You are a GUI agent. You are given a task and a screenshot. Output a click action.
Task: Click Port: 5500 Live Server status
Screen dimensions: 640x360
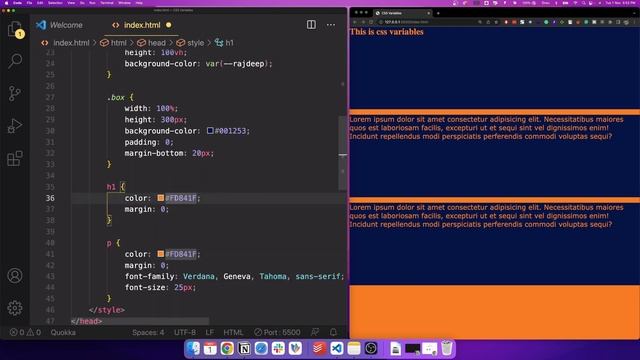coord(277,332)
